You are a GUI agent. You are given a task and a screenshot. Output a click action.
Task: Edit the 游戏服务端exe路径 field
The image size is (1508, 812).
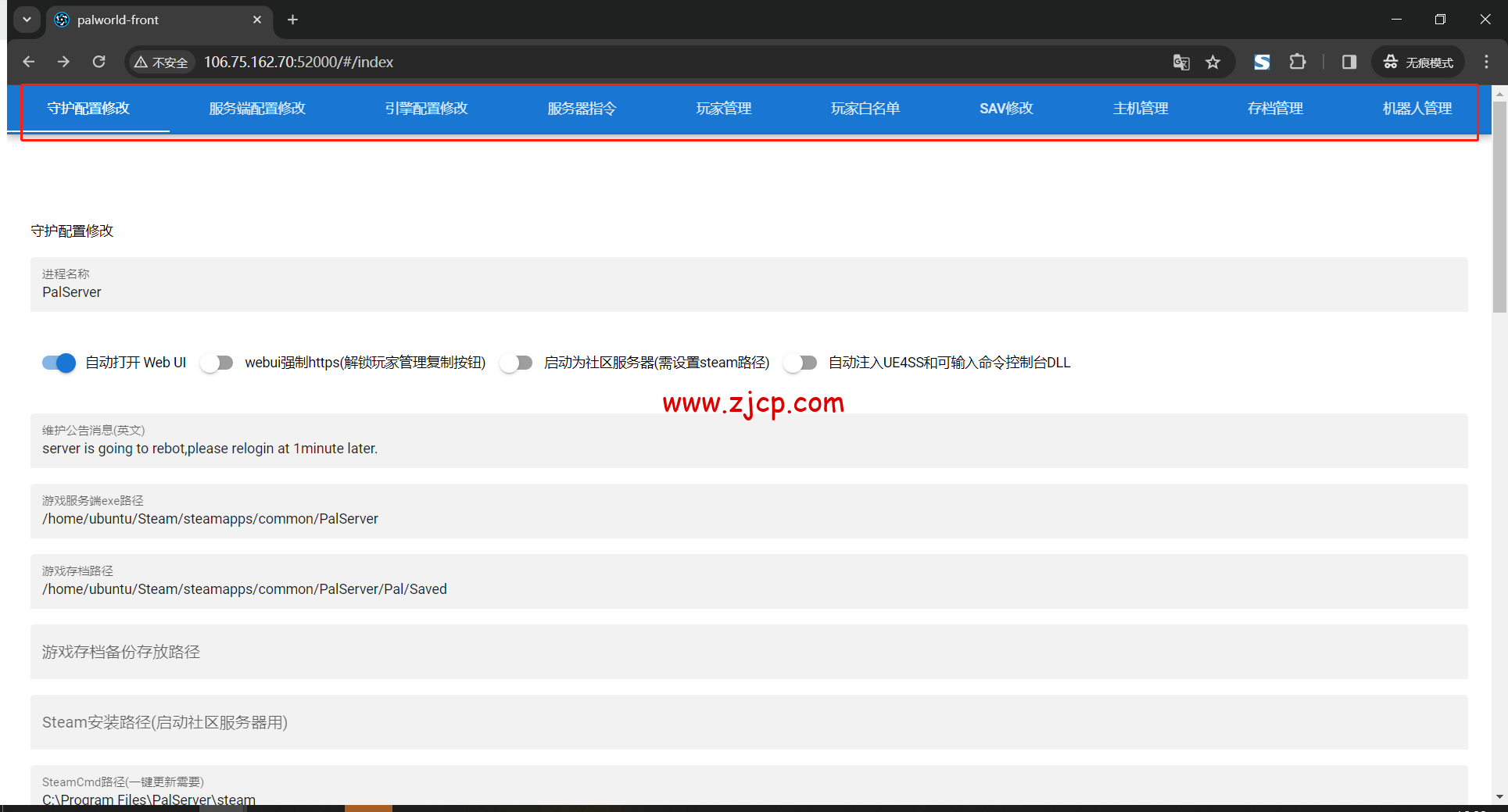tap(749, 511)
